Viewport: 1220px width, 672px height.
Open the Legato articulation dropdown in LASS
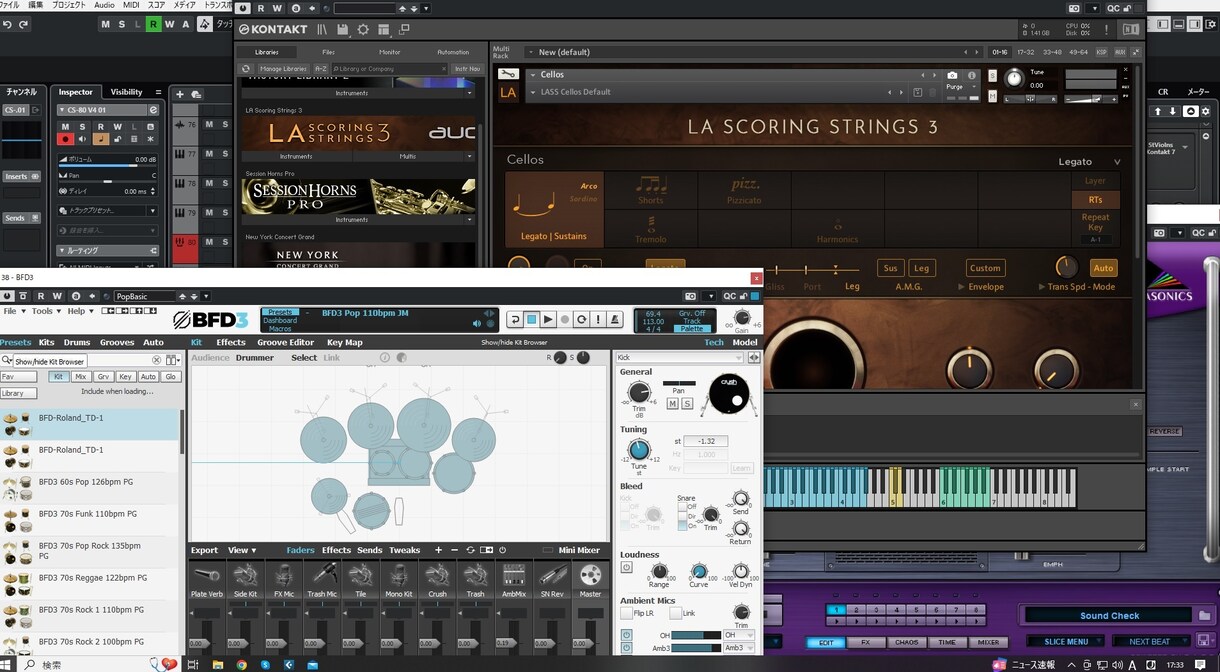[x=1090, y=162]
